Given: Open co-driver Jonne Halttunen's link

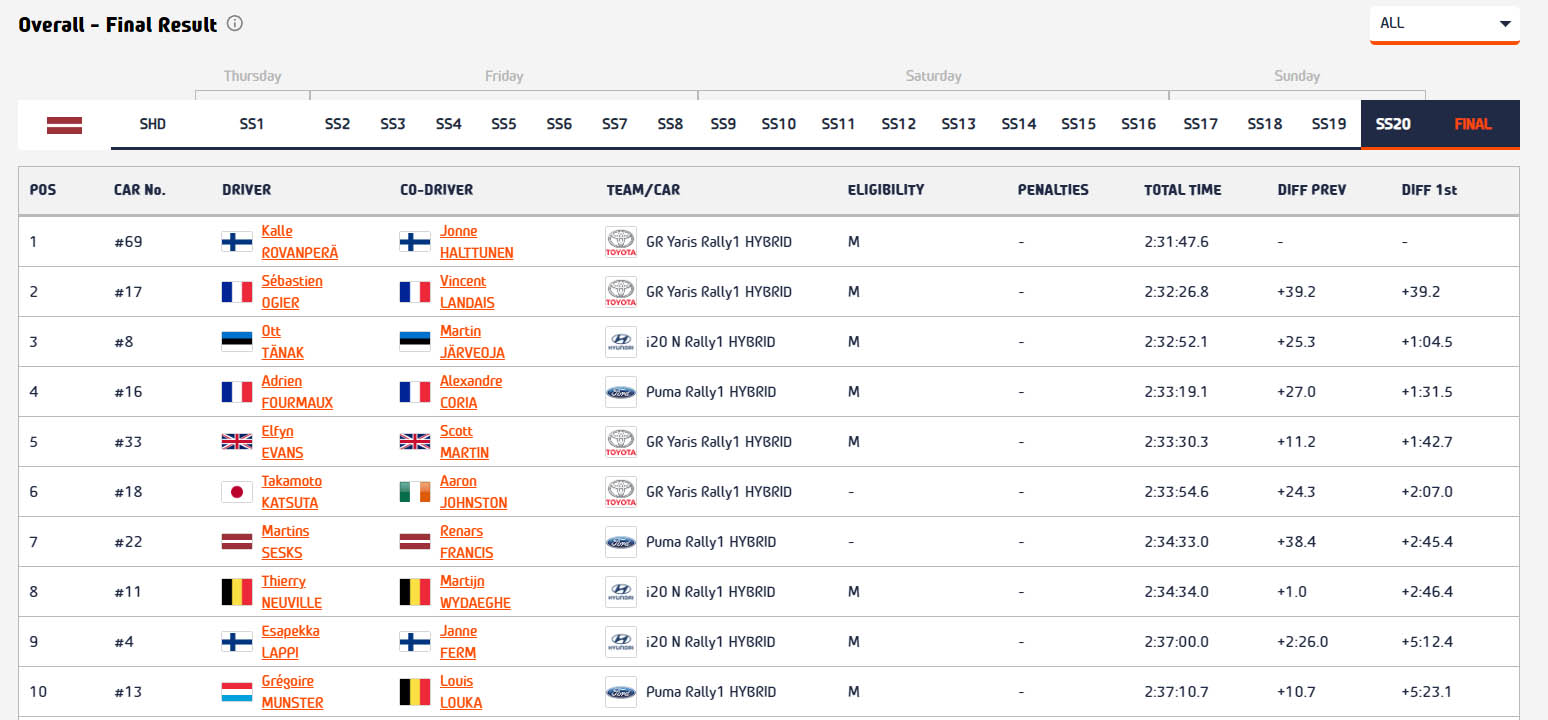Looking at the screenshot, I should point(476,242).
